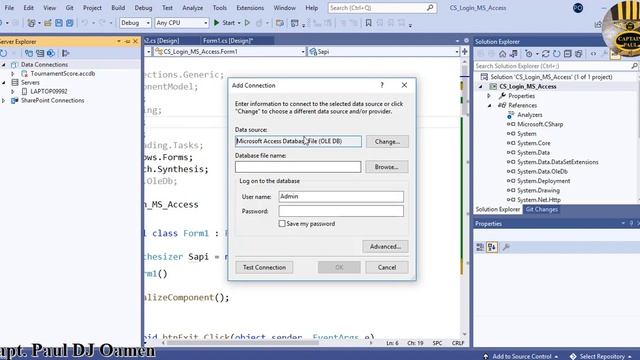
Task: Click the Categorized icon in Properties panel
Action: [480, 247]
